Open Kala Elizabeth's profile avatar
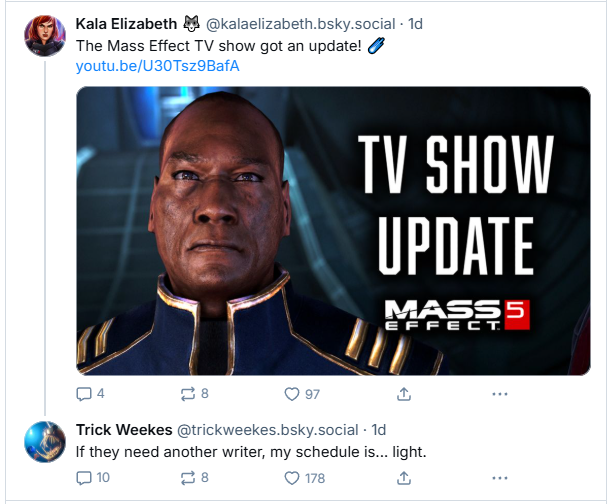This screenshot has width=608, height=504. tap(45, 36)
